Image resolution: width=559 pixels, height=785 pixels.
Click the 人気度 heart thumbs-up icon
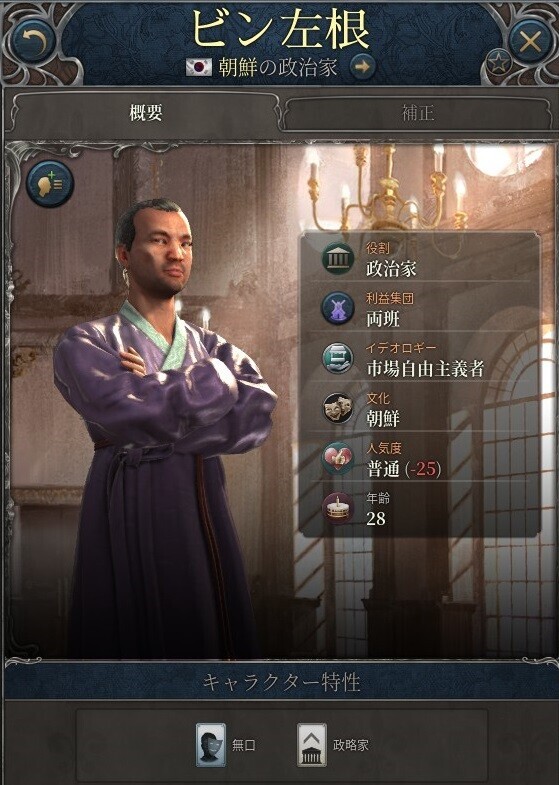click(x=338, y=458)
